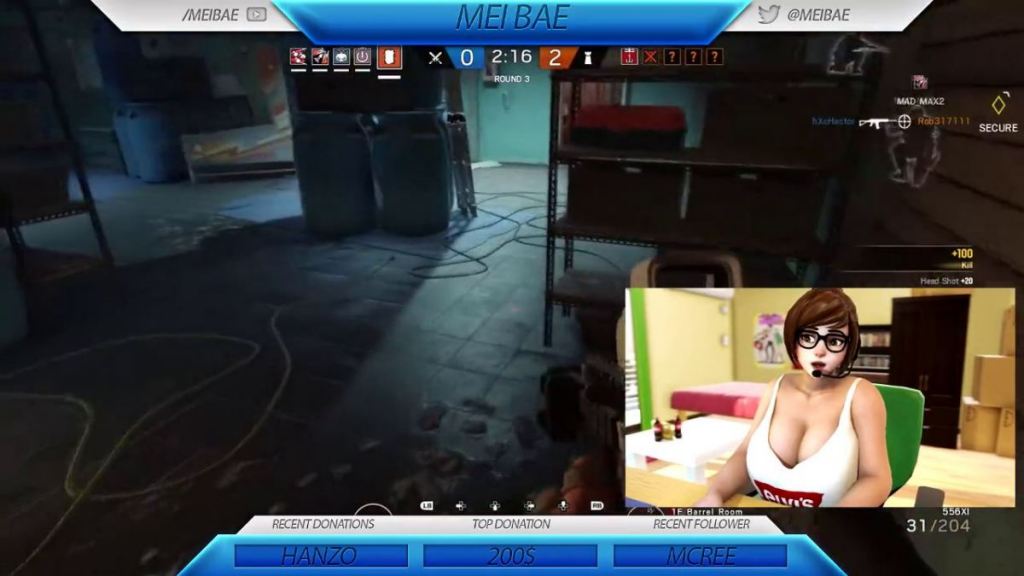Select the highlighted orange shield operator icon
This screenshot has height=576, width=1024.
click(389, 57)
